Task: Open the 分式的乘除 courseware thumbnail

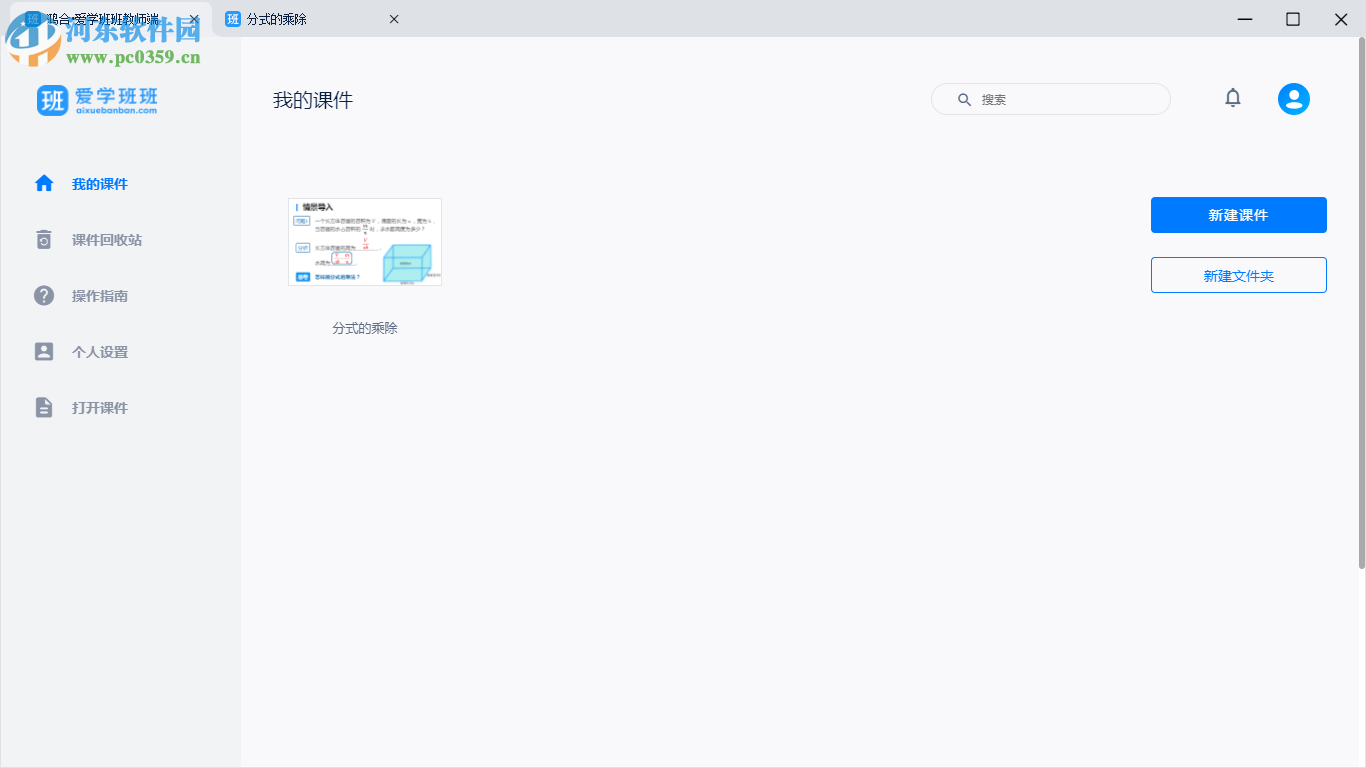Action: pos(364,241)
